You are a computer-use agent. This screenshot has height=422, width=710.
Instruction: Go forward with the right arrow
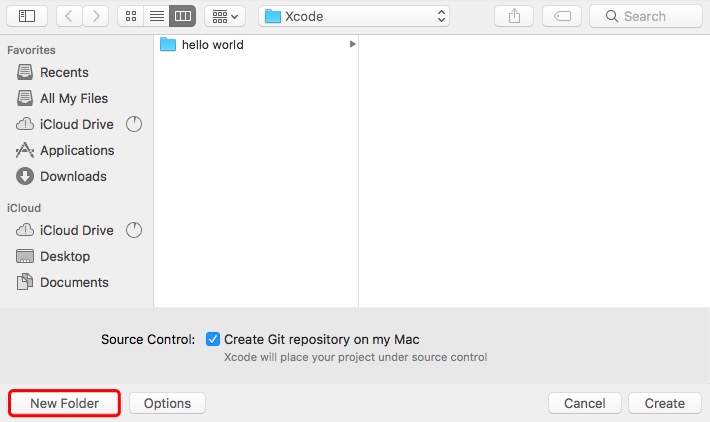(x=96, y=16)
